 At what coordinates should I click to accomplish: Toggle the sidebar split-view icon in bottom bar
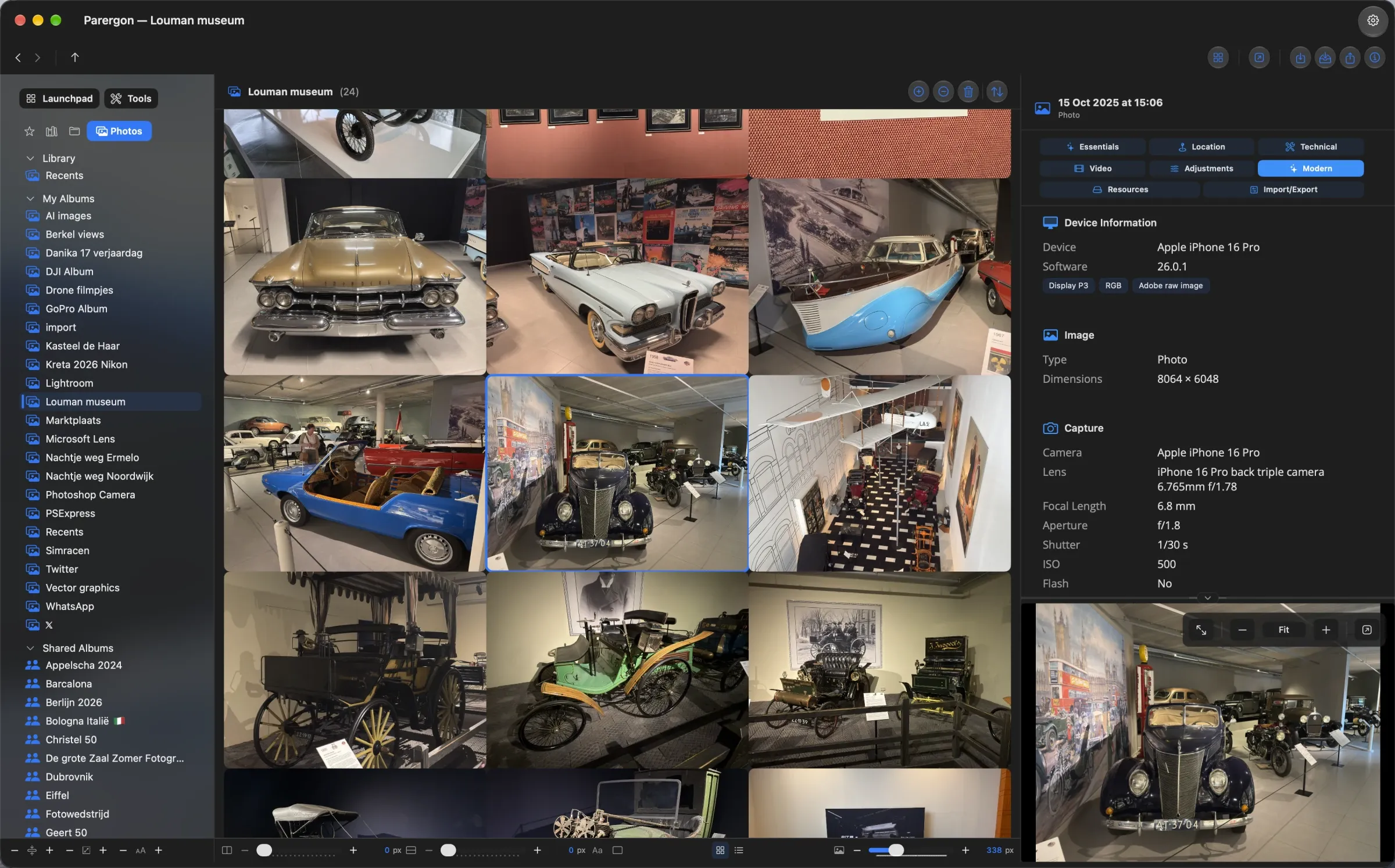(227, 850)
